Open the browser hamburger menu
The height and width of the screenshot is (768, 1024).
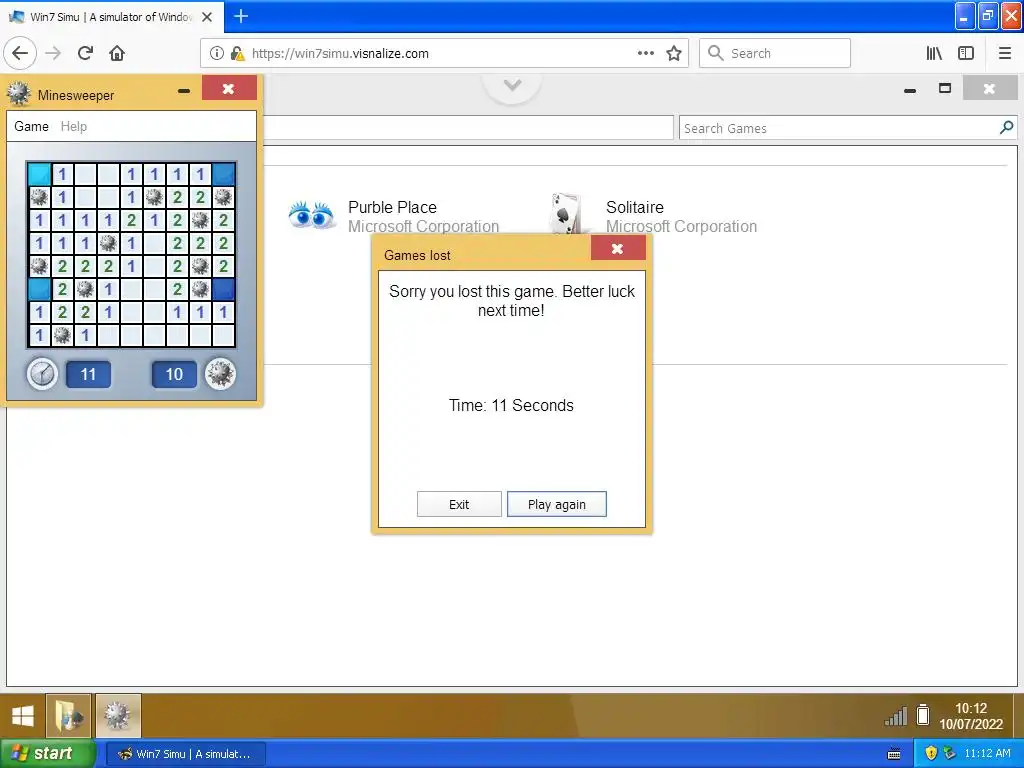pyautogui.click(x=1005, y=54)
